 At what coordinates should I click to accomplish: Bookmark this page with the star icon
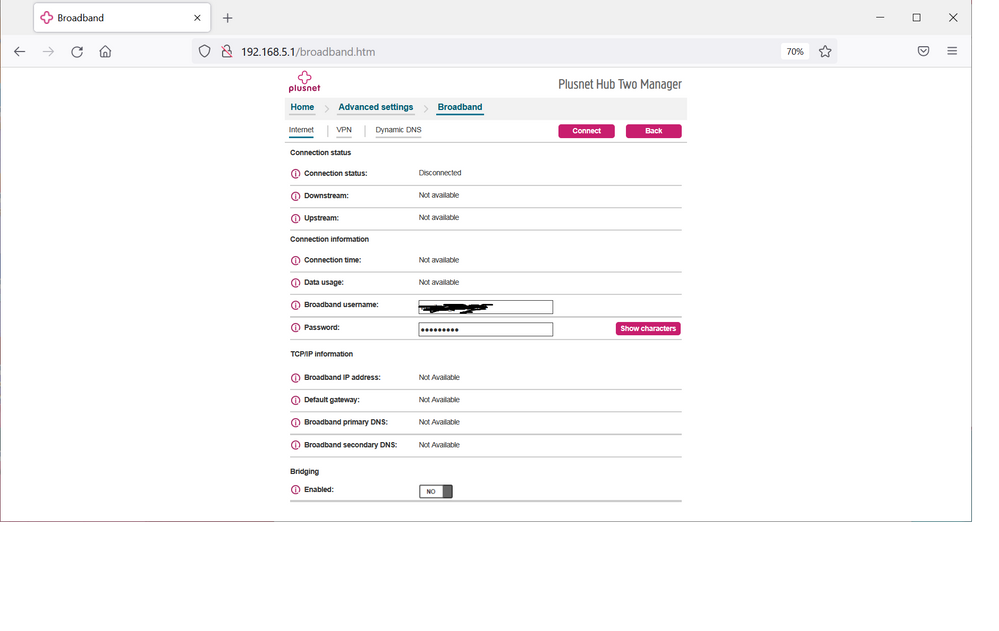[x=825, y=51]
